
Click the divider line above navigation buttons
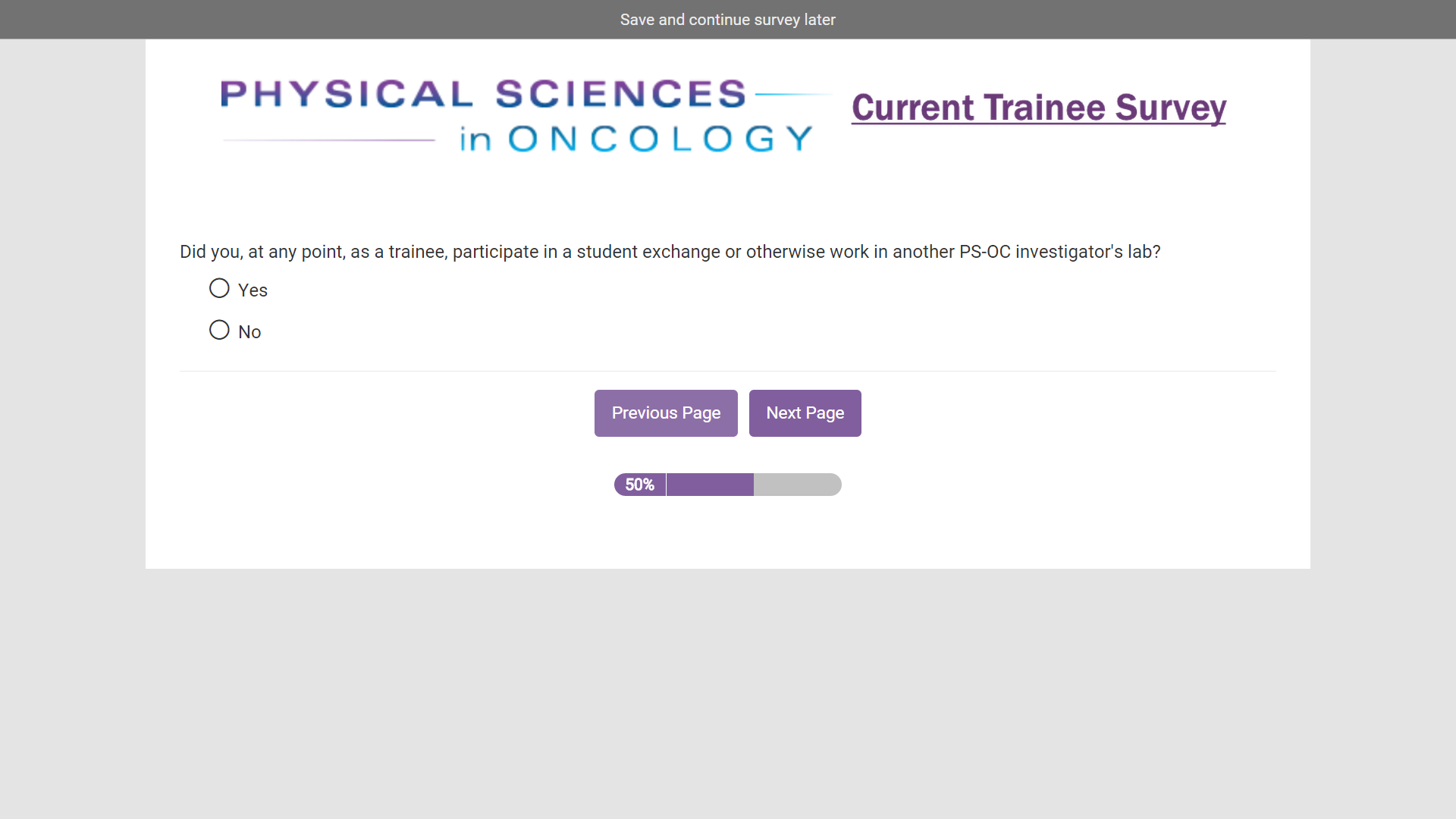(727, 372)
